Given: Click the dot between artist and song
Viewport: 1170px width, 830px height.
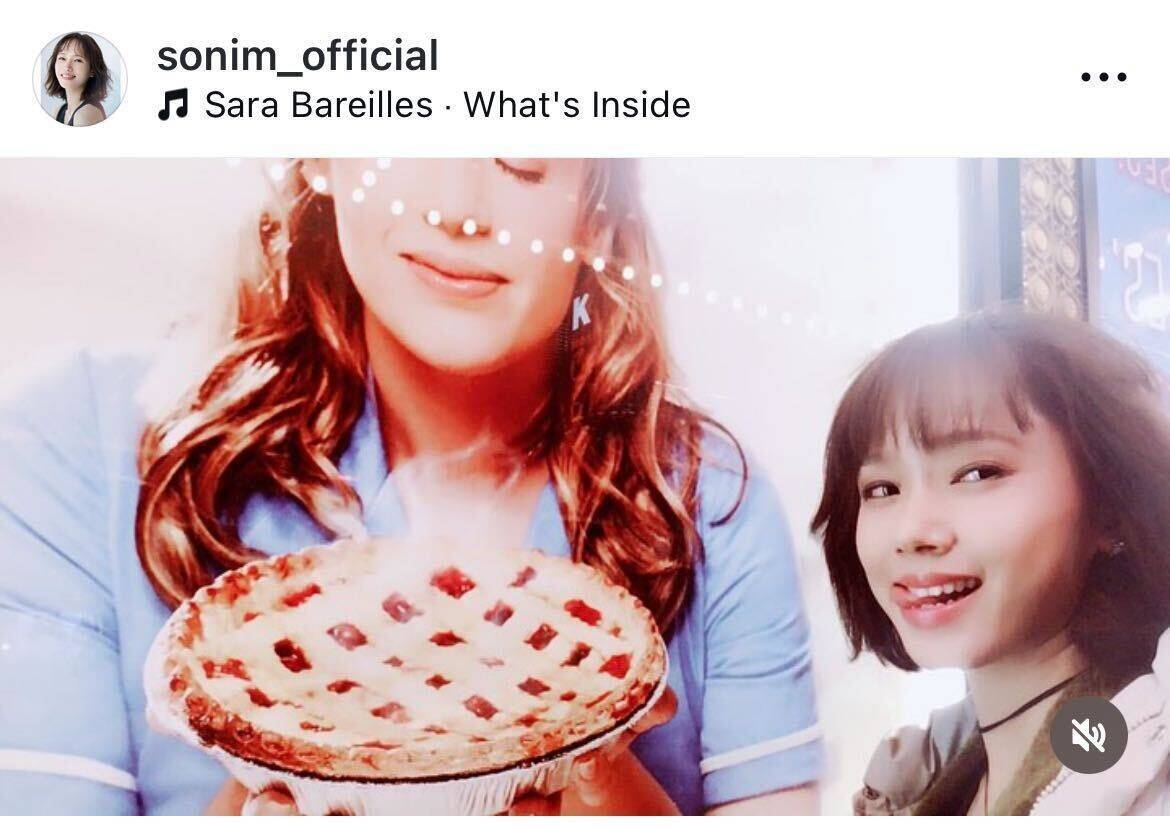Looking at the screenshot, I should point(448,106).
